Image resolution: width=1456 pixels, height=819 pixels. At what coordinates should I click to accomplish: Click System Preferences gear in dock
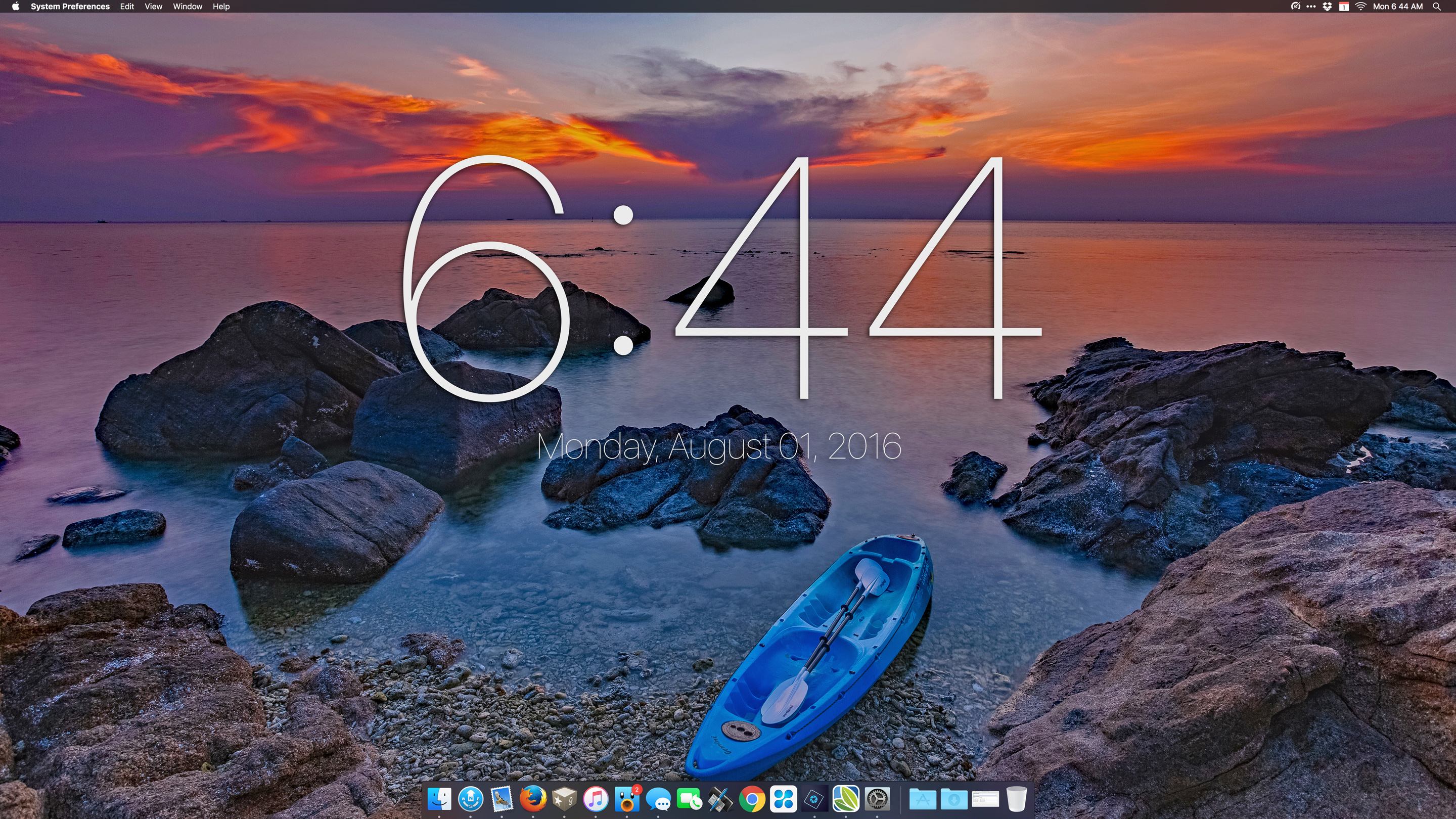(877, 799)
